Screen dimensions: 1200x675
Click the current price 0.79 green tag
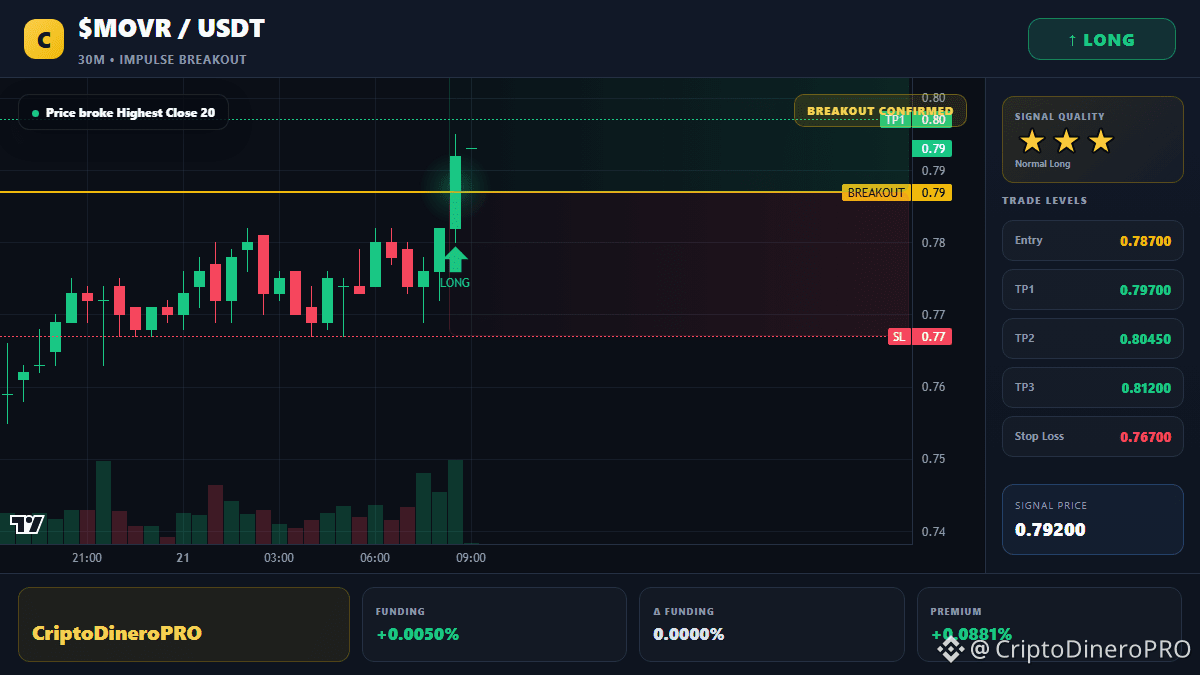pos(932,148)
